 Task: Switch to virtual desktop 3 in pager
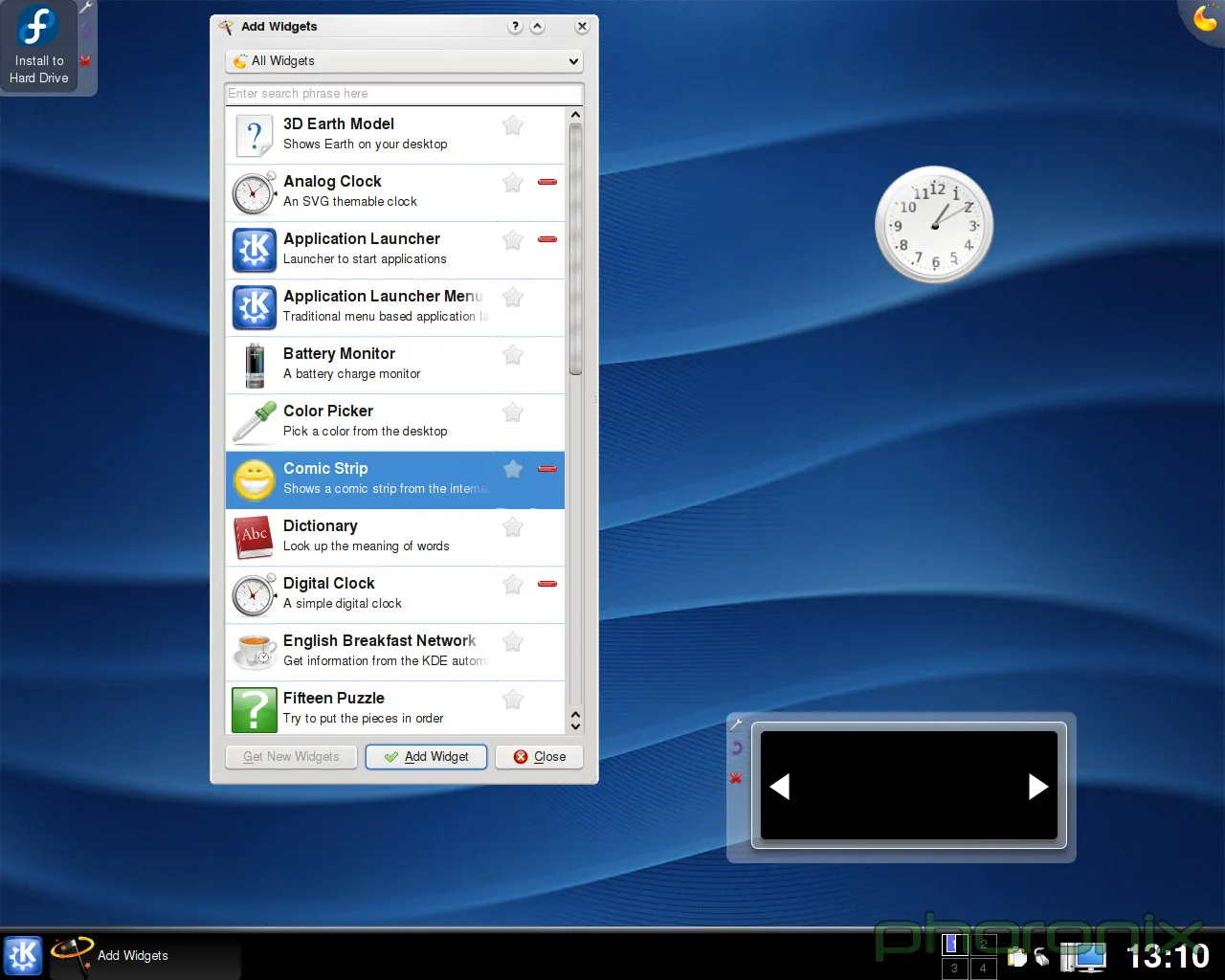click(954, 968)
